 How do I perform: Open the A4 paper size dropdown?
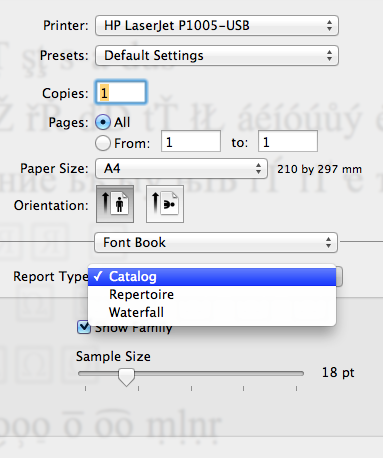coord(181,168)
